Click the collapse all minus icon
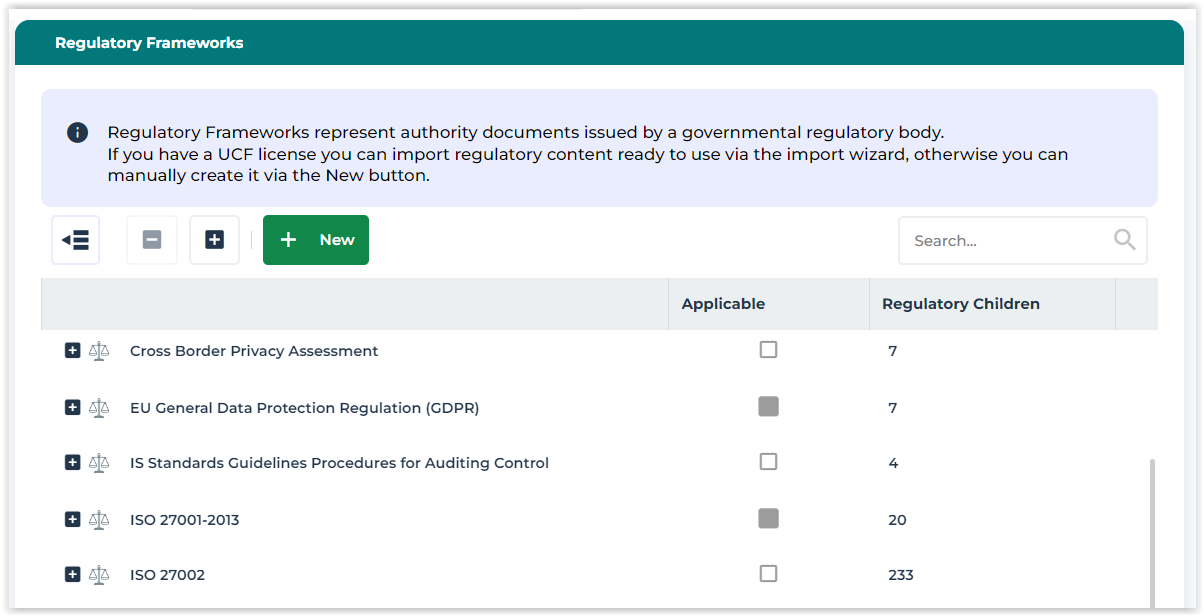The height and width of the screenshot is (616, 1204). click(x=152, y=240)
